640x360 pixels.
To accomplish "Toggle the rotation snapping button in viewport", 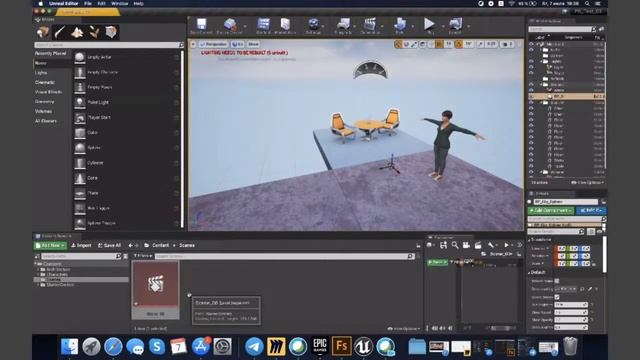I will point(459,44).
